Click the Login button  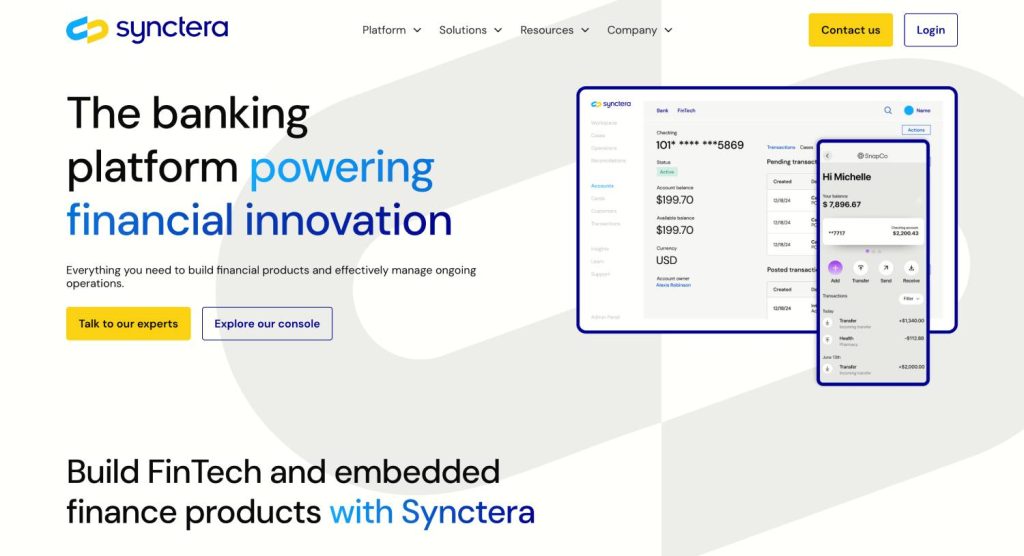coord(931,30)
